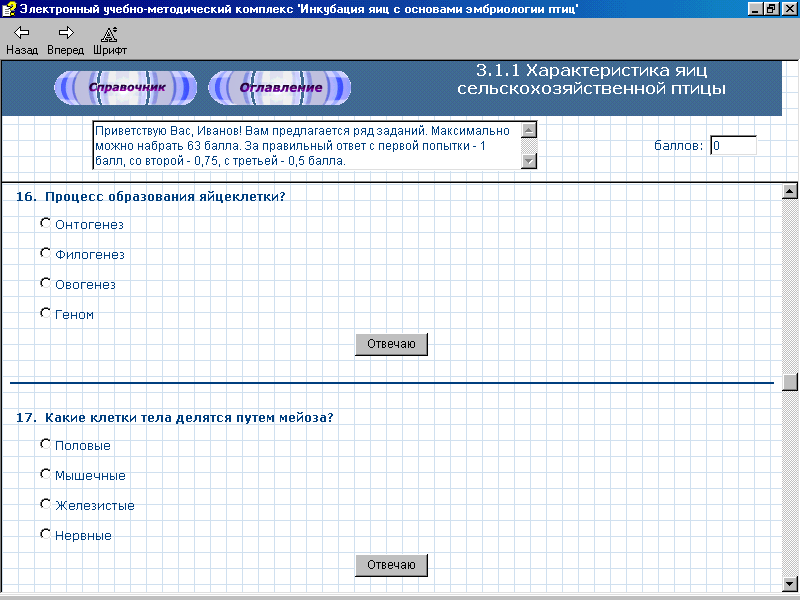Select the Нервные option

45,534
